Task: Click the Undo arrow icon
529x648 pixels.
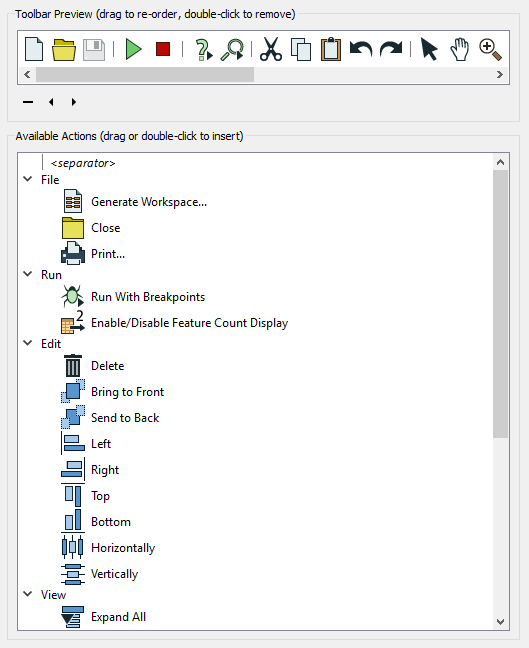Action: point(361,49)
